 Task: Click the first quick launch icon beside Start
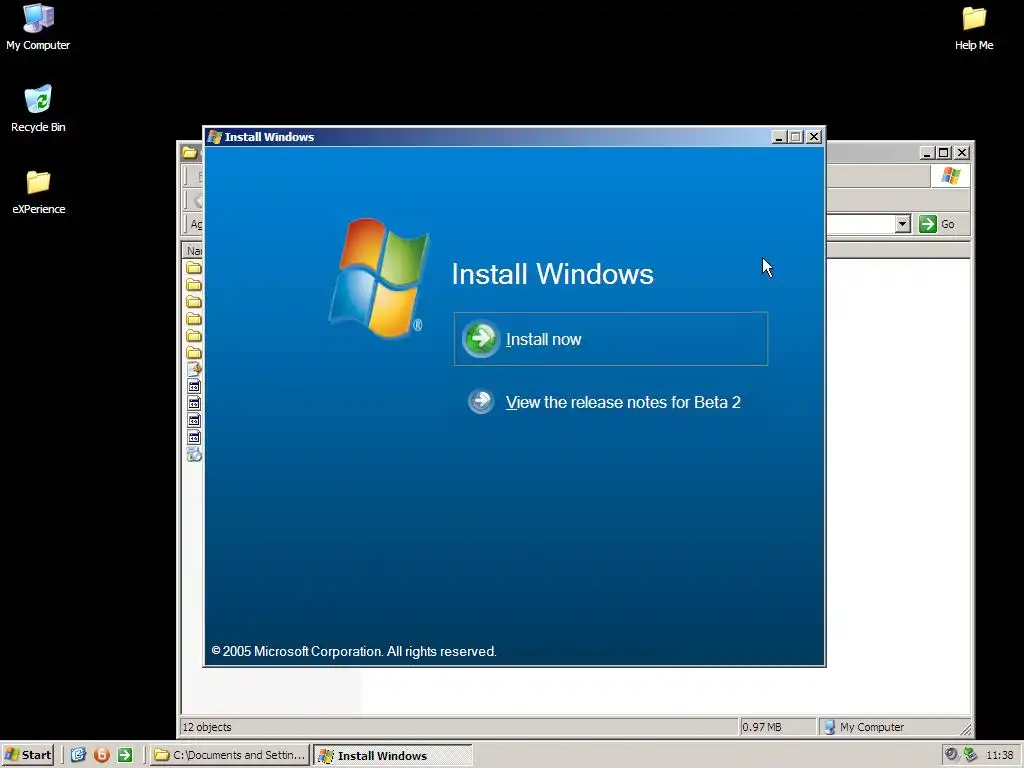(78, 755)
